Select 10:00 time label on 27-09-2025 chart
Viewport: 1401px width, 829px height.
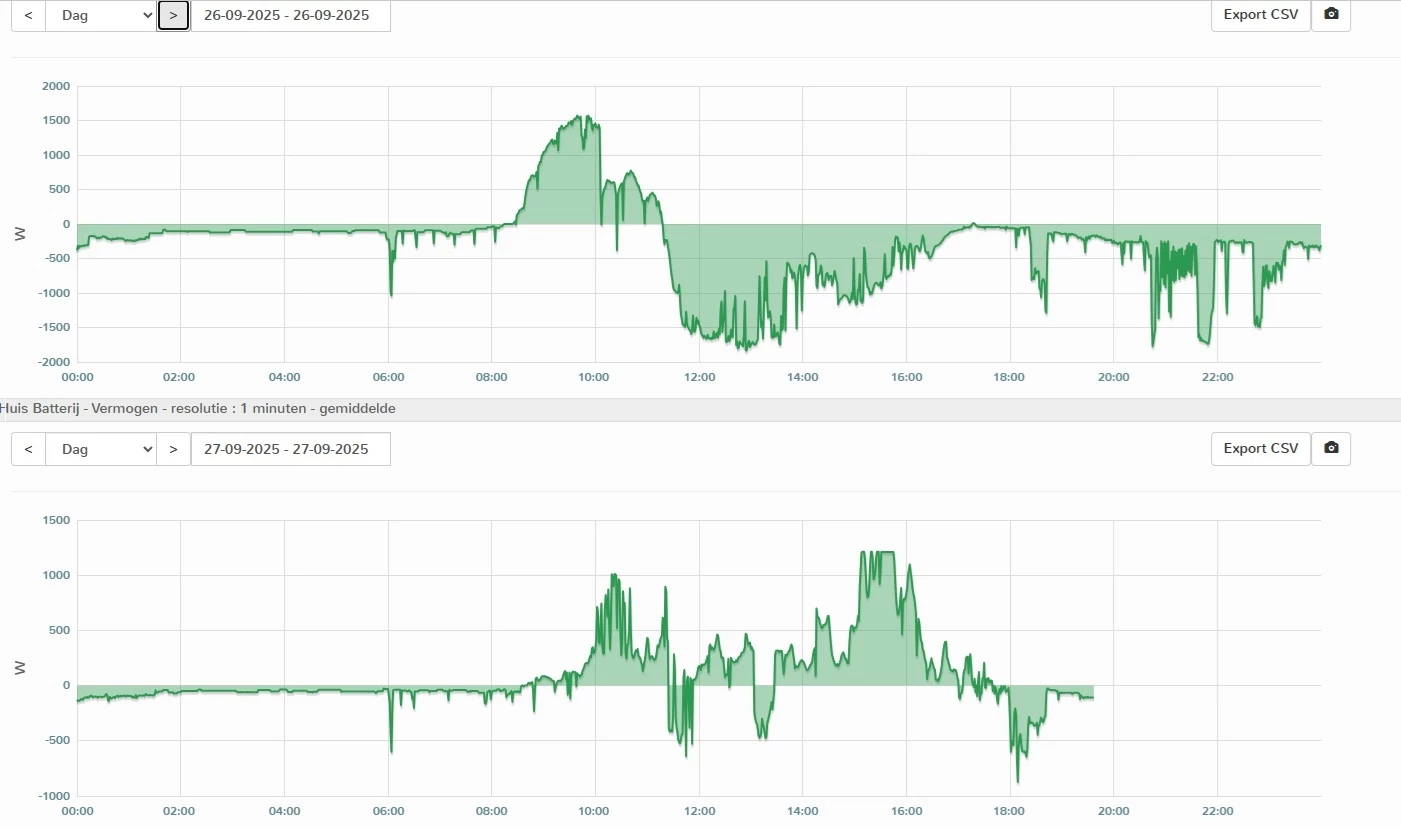595,812
